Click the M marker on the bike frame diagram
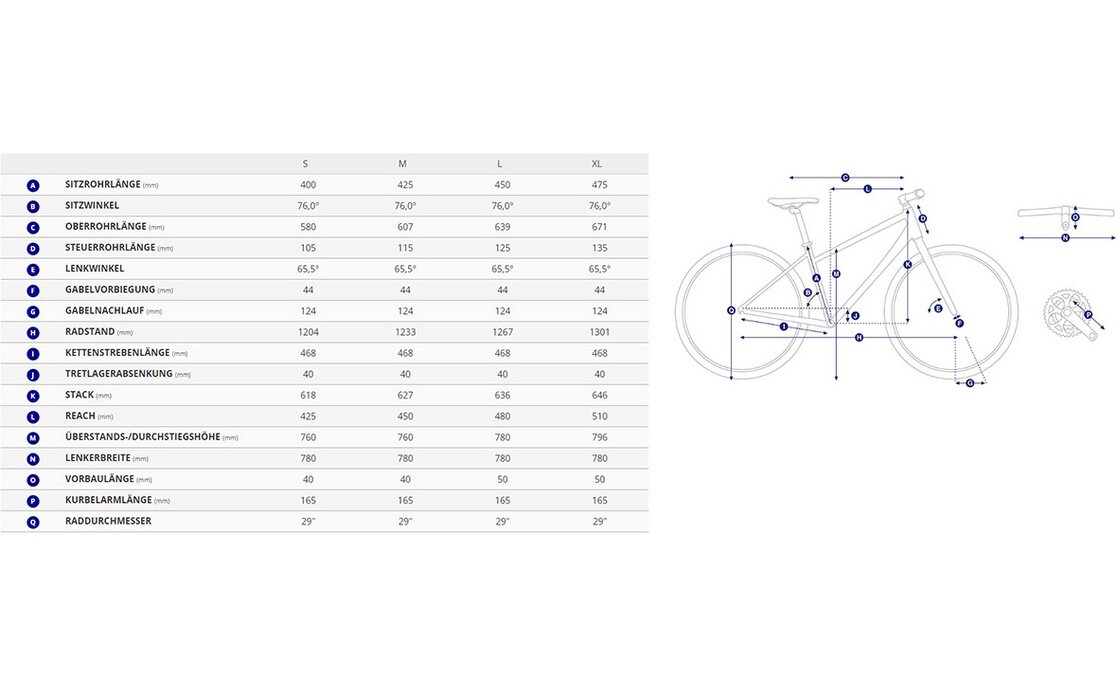Image resolution: width=1119 pixels, height=689 pixels. pos(836,273)
